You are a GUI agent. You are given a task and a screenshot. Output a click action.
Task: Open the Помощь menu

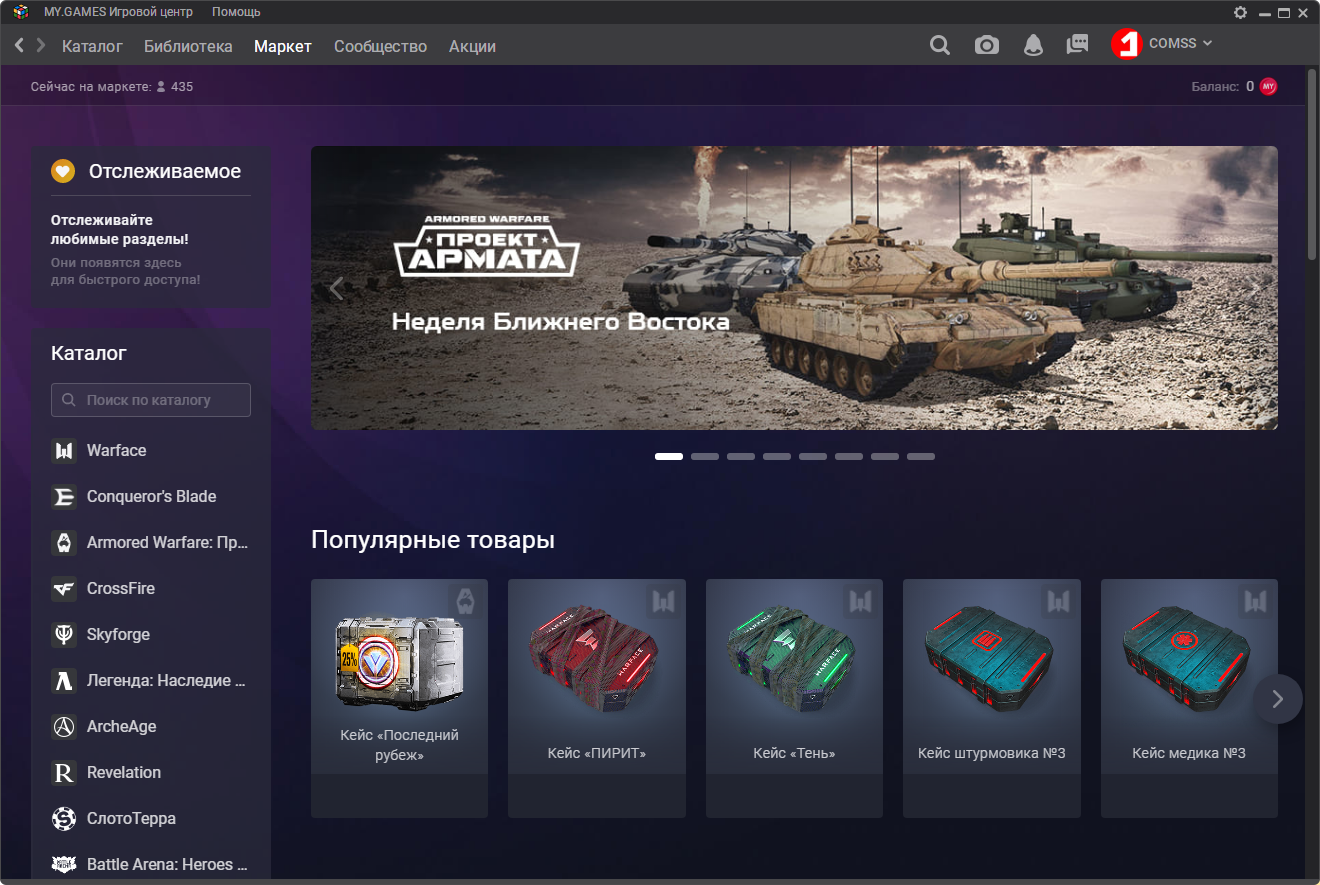tap(236, 12)
